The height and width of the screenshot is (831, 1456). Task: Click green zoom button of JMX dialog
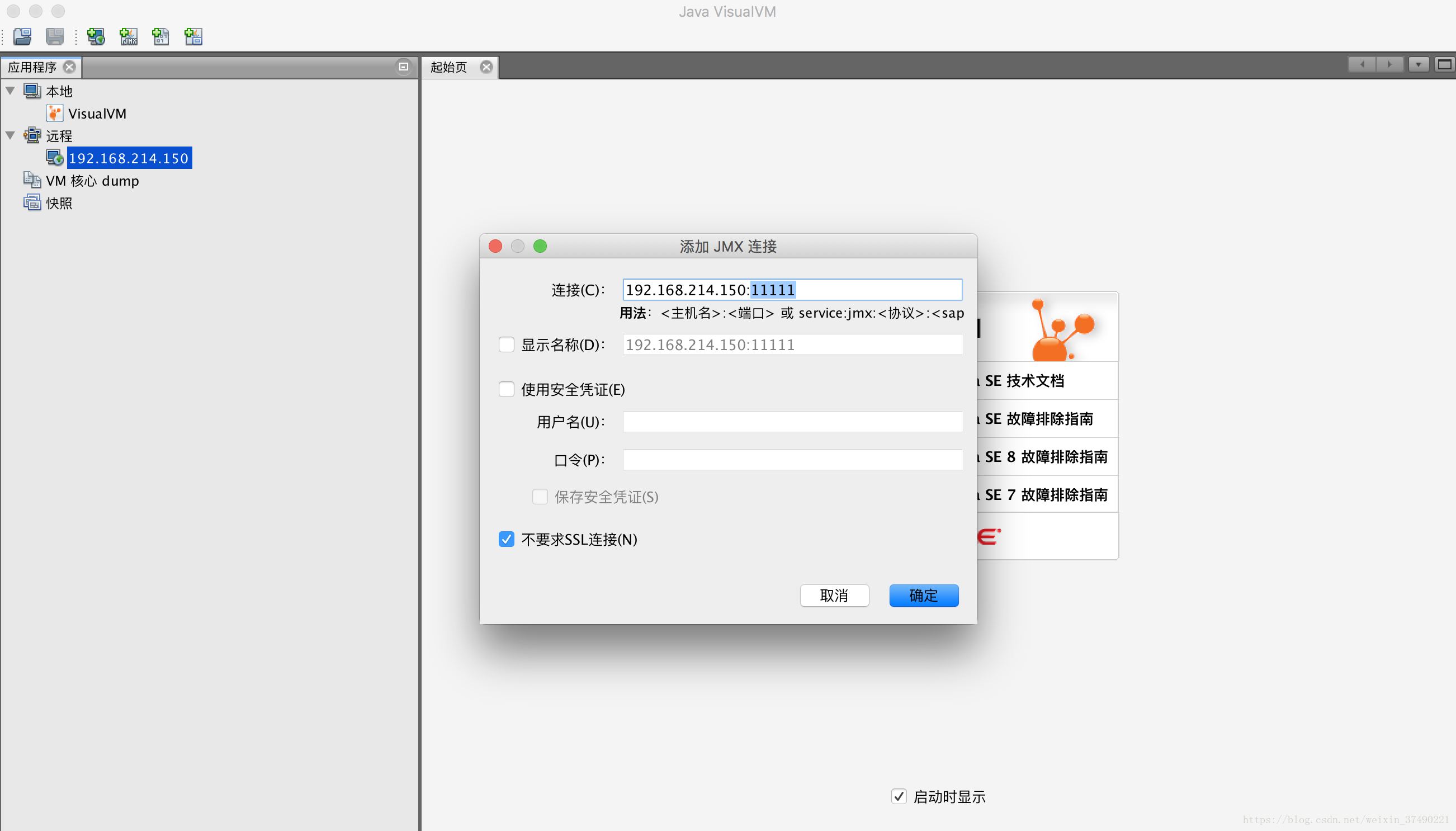tap(540, 246)
